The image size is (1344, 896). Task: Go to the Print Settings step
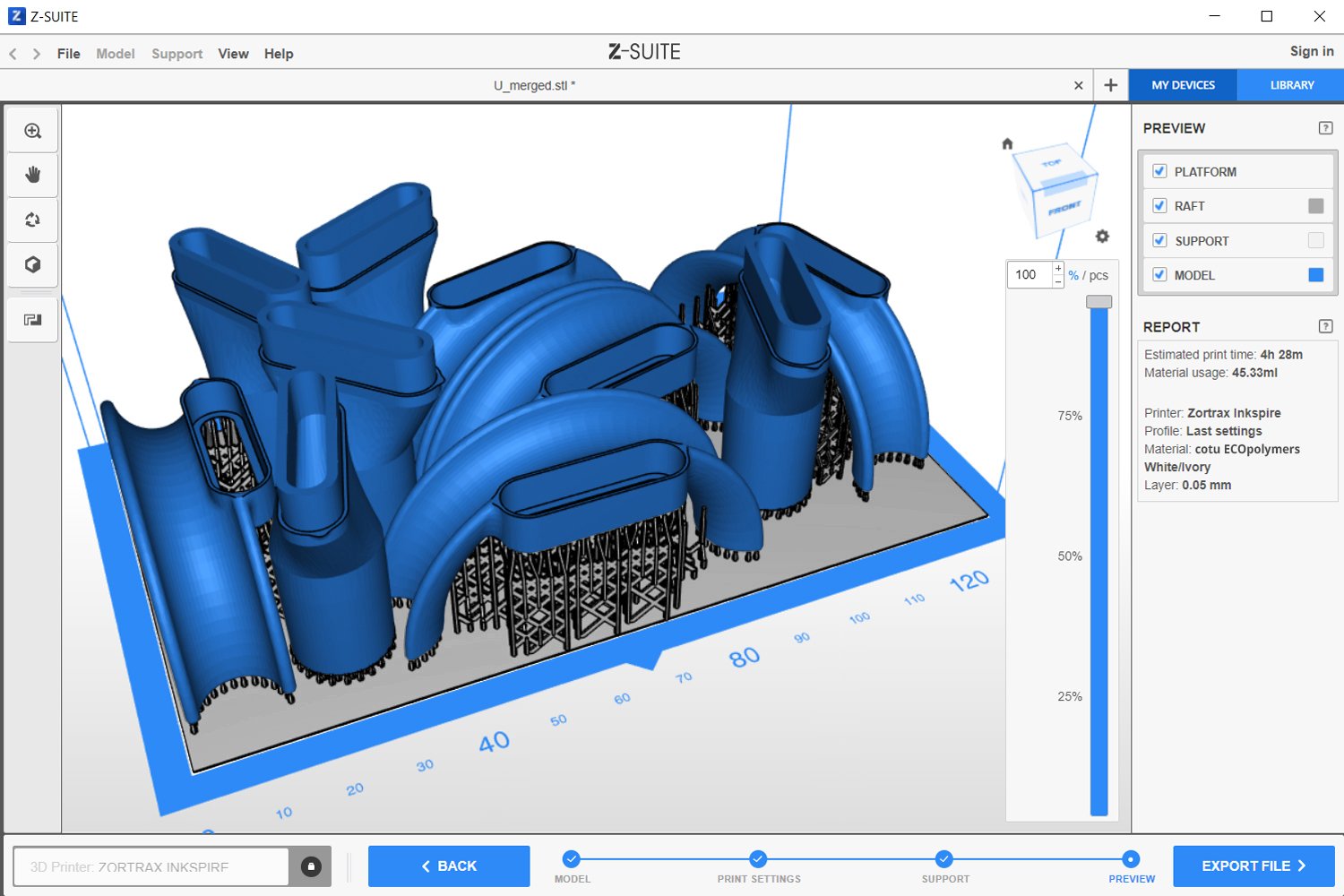(x=758, y=859)
